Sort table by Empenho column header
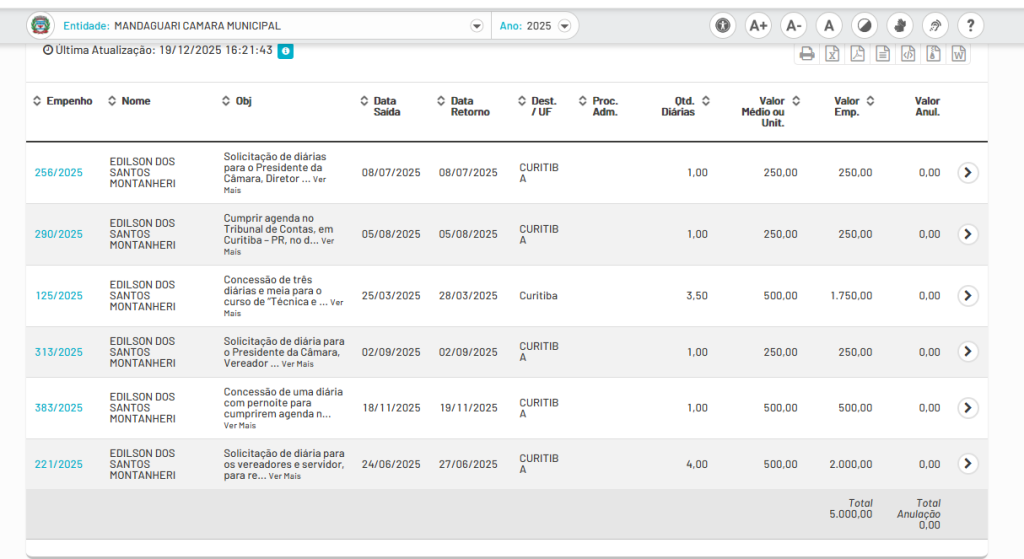The height and width of the screenshot is (559, 1024). tap(69, 101)
